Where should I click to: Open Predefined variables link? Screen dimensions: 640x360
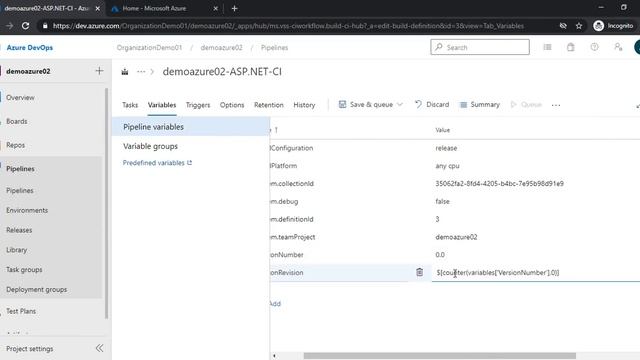157,163
